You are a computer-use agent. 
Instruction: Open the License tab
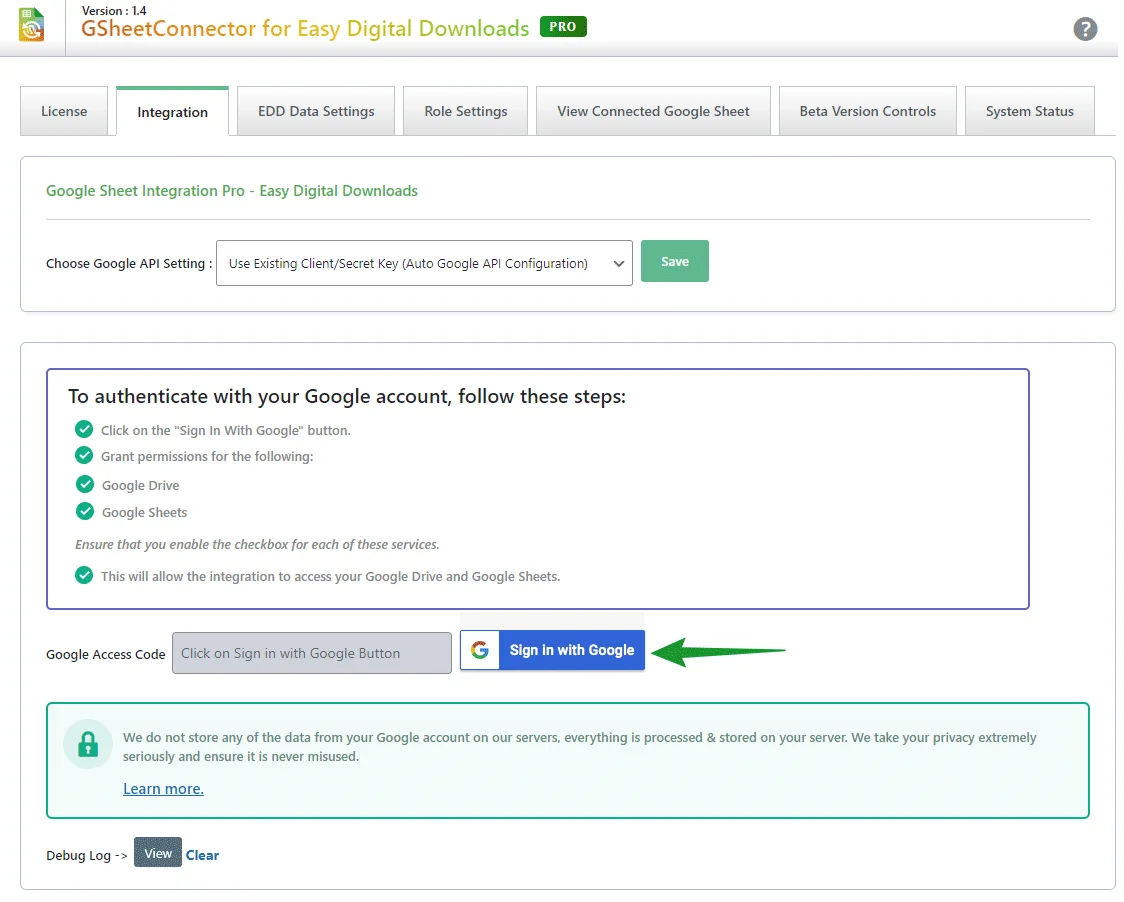[64, 111]
